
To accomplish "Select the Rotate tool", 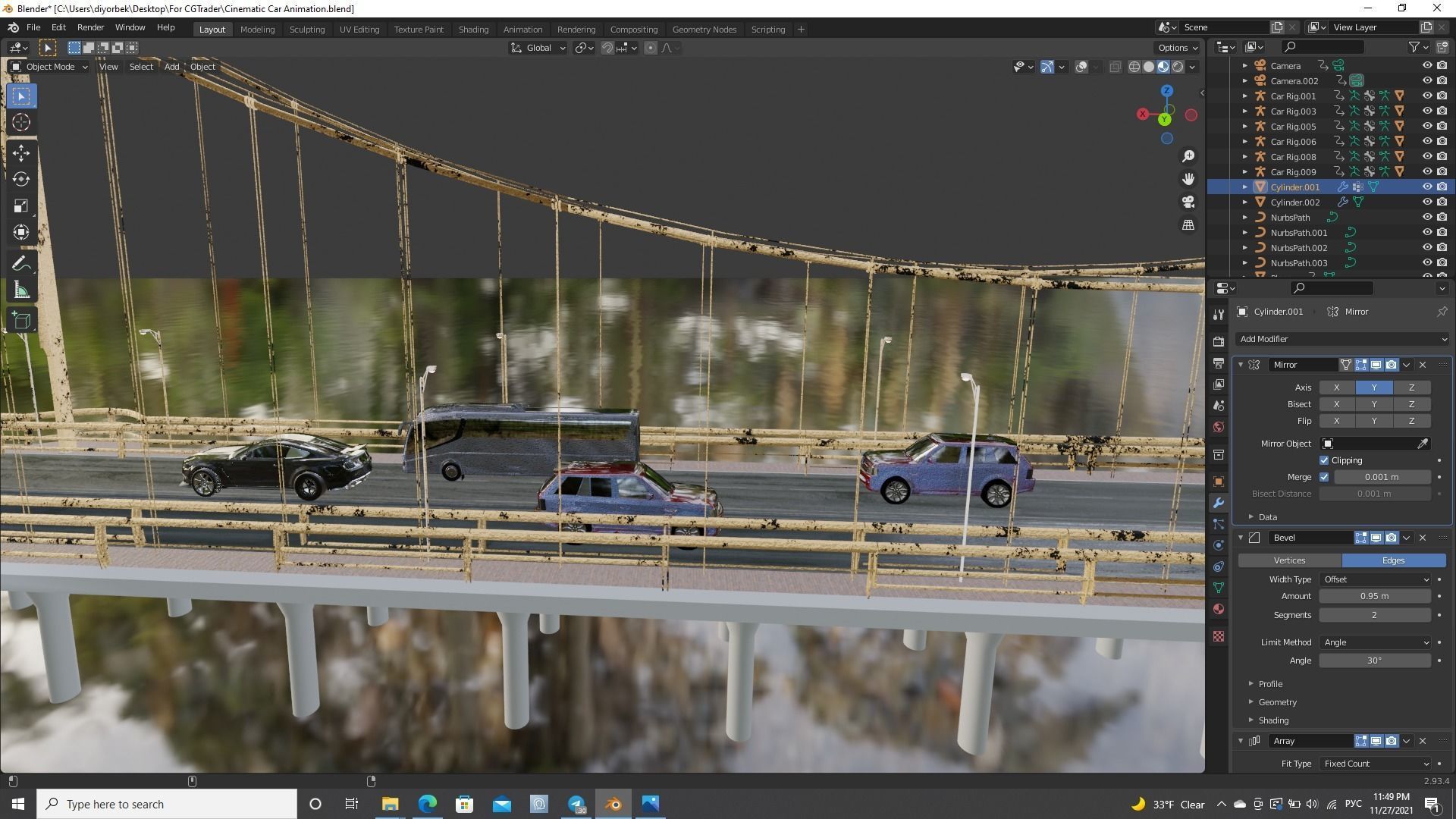I will (21, 180).
